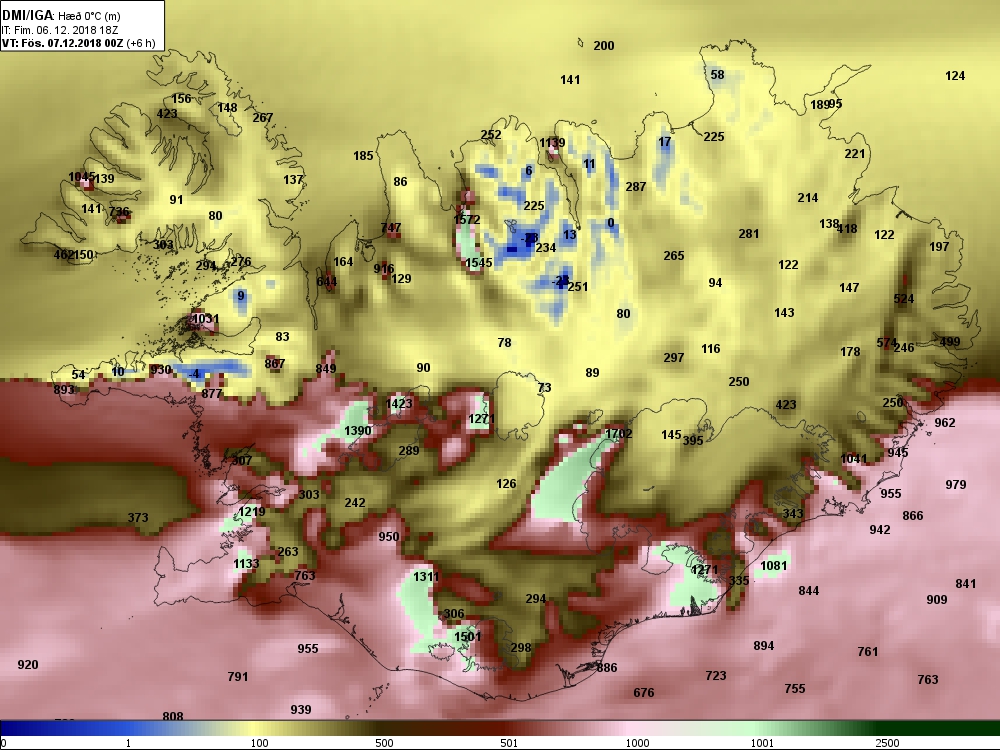
Task: Click the map value '1041'
Action: [854, 459]
